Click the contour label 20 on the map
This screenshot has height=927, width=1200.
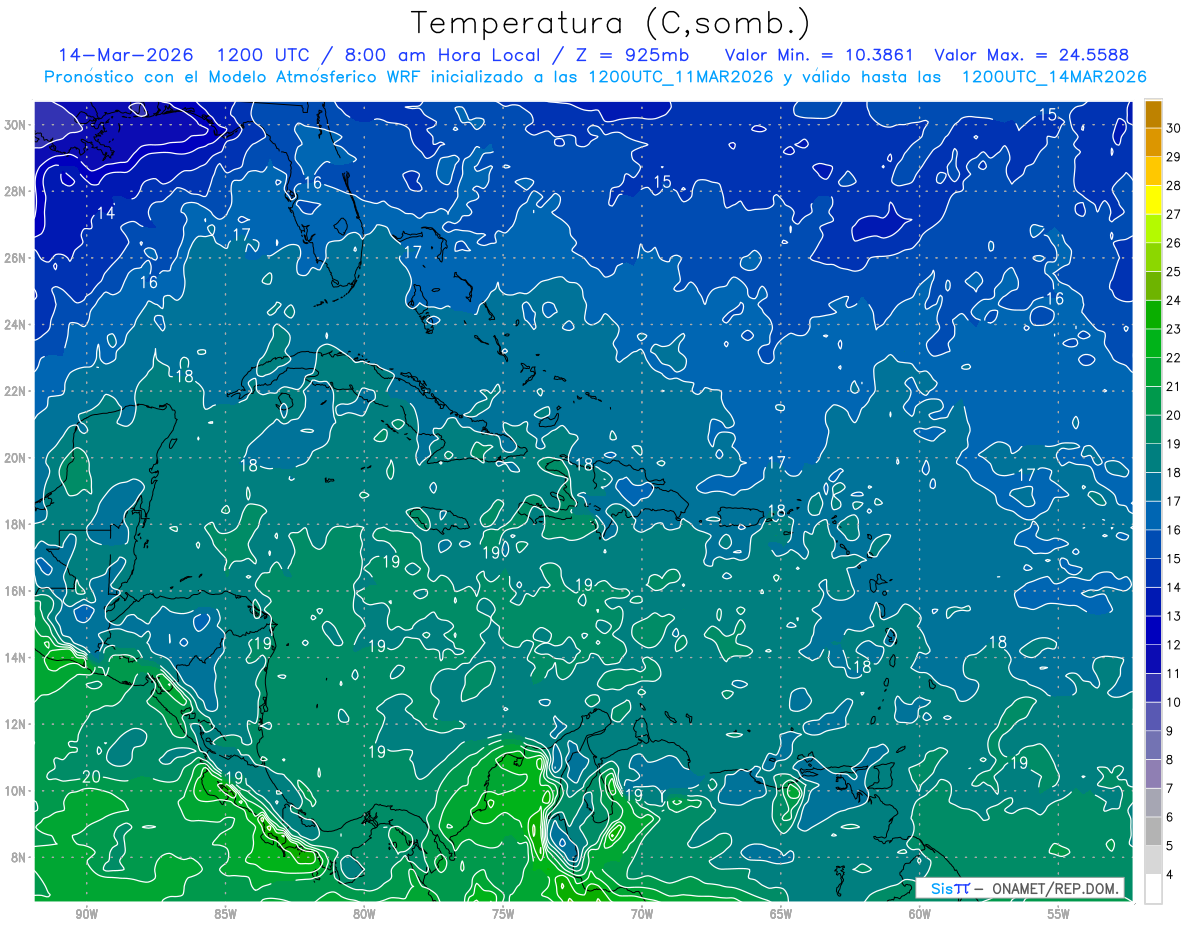click(x=91, y=776)
